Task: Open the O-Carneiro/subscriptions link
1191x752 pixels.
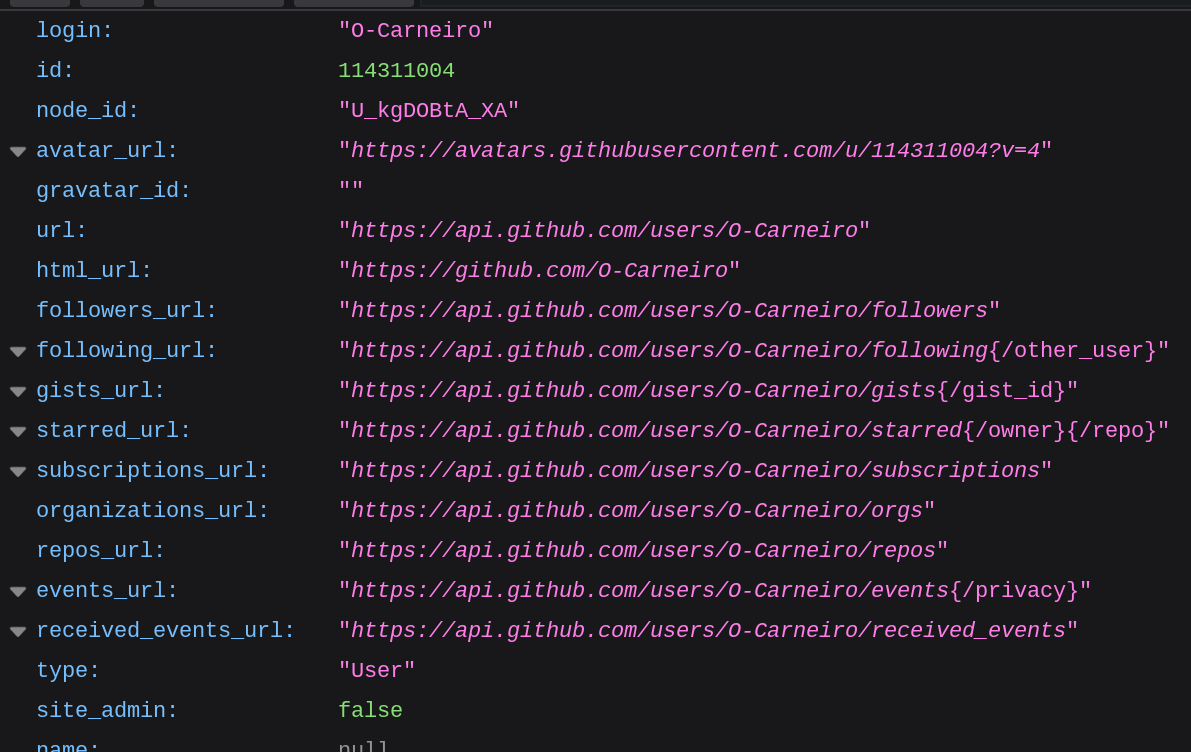Action: [695, 470]
